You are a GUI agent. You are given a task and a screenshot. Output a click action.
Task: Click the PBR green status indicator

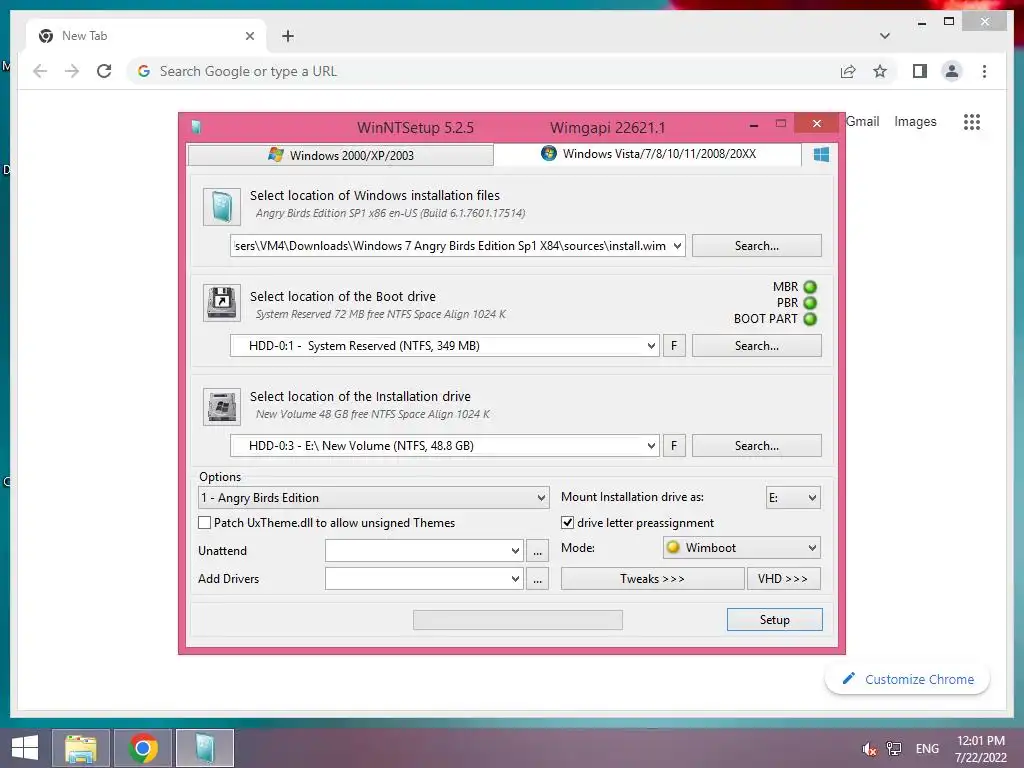[x=810, y=303]
